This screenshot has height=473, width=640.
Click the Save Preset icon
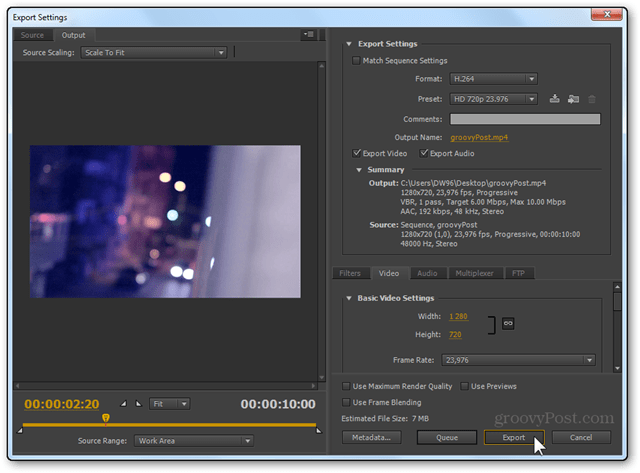pyautogui.click(x=554, y=99)
